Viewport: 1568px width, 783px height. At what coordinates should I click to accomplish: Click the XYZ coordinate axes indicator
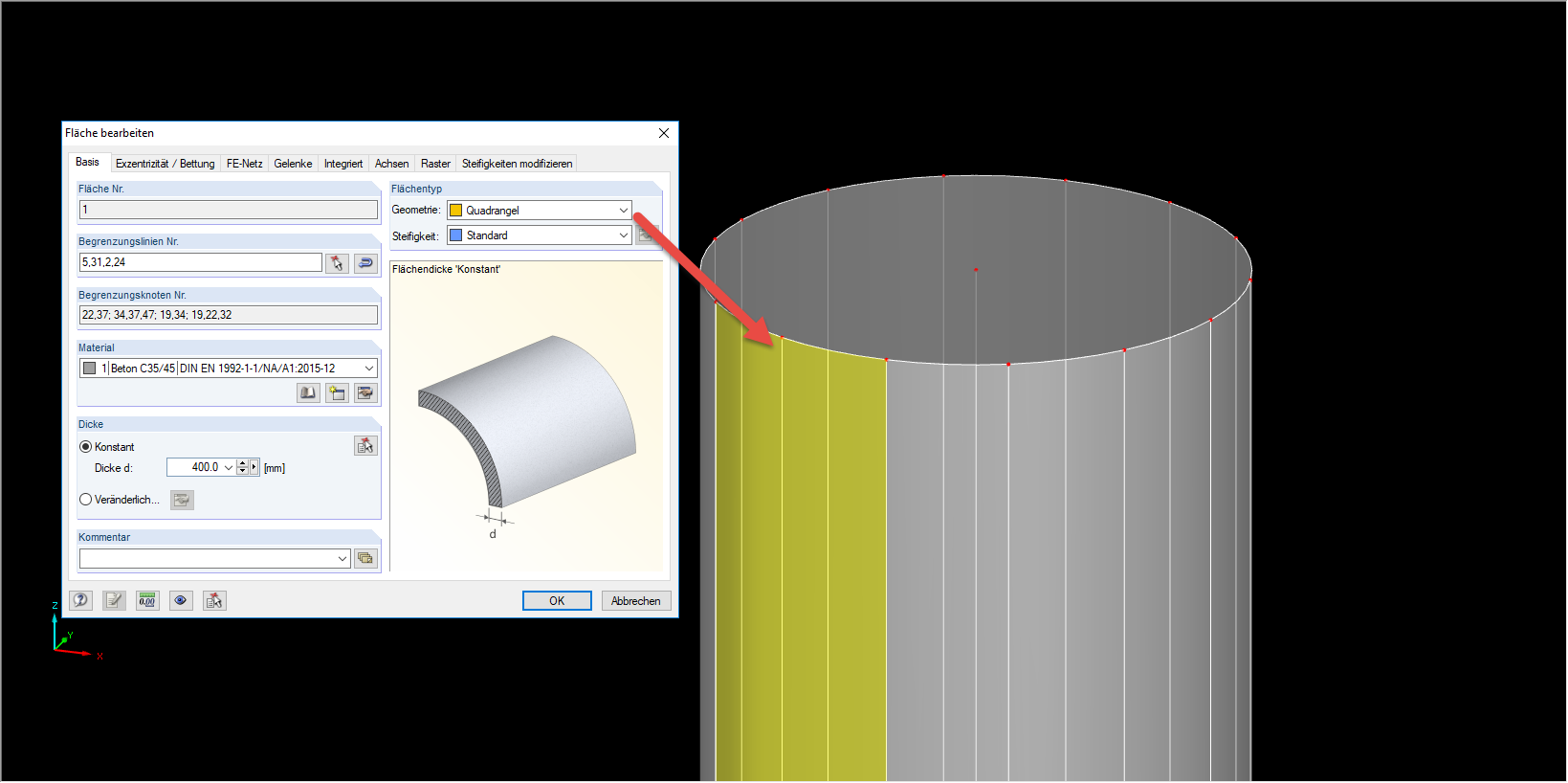pyautogui.click(x=75, y=632)
